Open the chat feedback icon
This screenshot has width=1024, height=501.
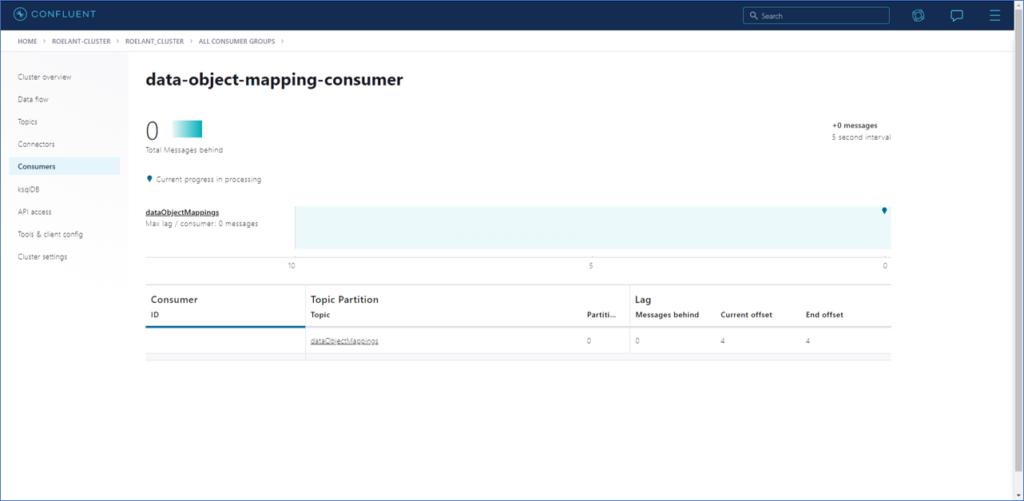pyautogui.click(x=956, y=15)
